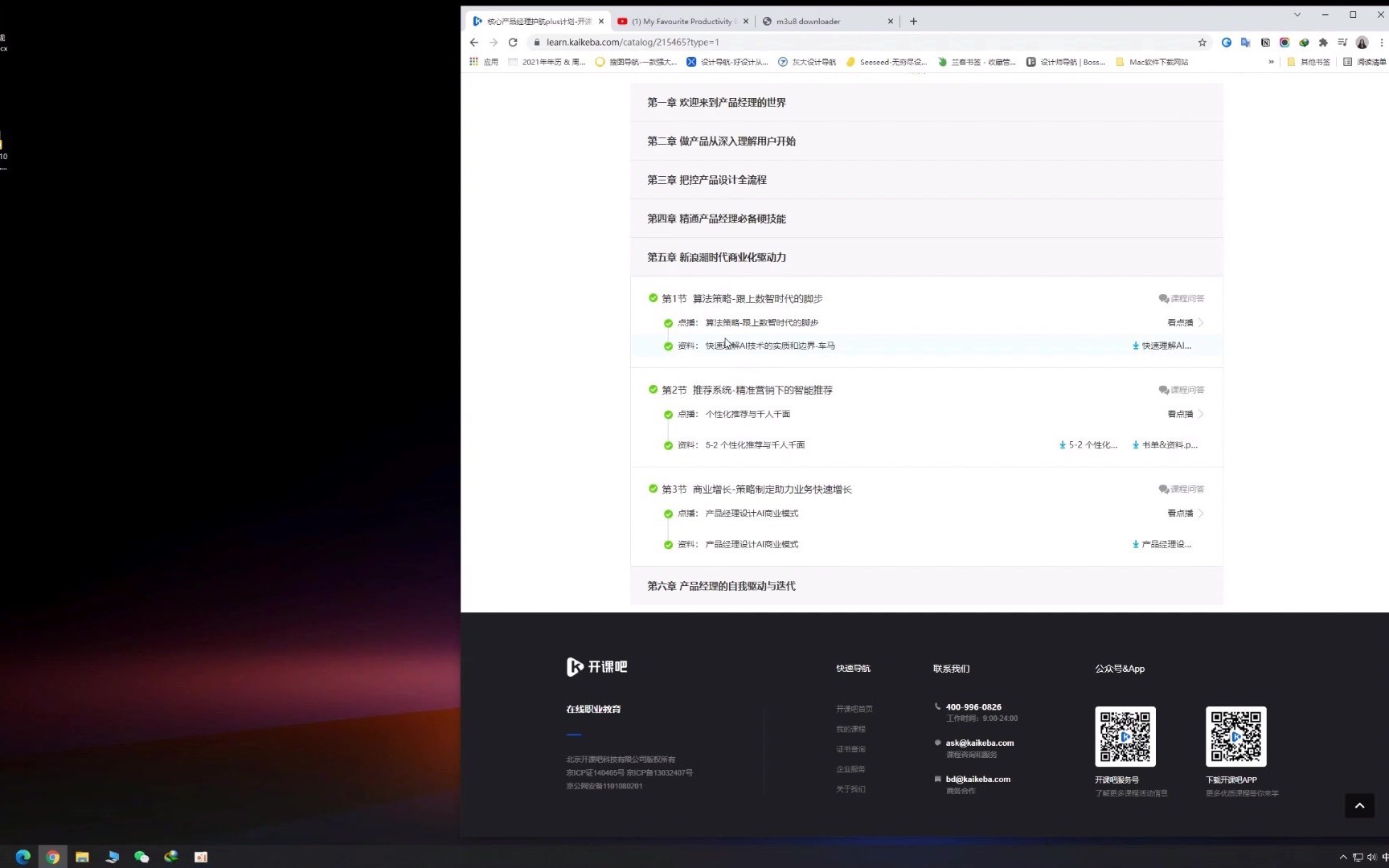This screenshot has width=1389, height=868.
Task: Open the translate extension icon
Action: [x=1246, y=43]
